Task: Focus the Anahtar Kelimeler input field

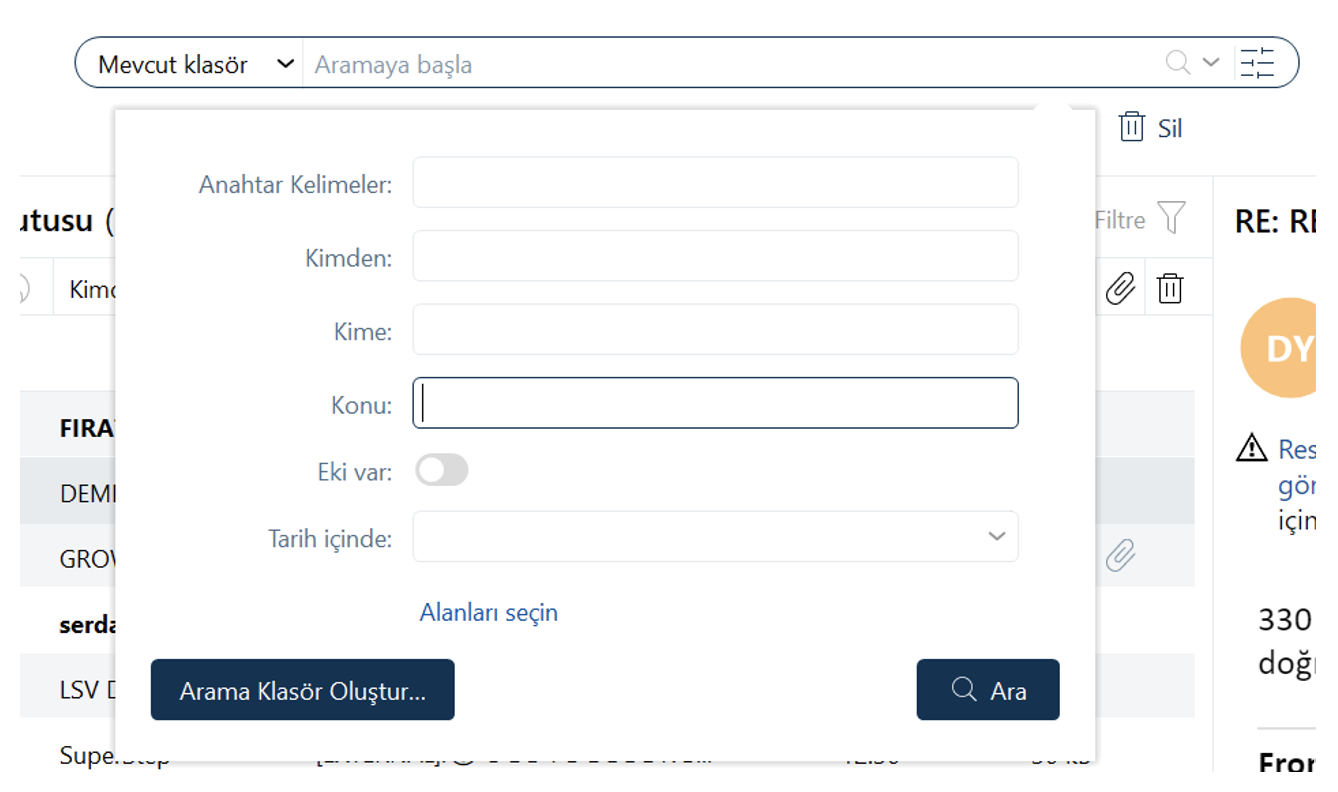Action: click(715, 182)
